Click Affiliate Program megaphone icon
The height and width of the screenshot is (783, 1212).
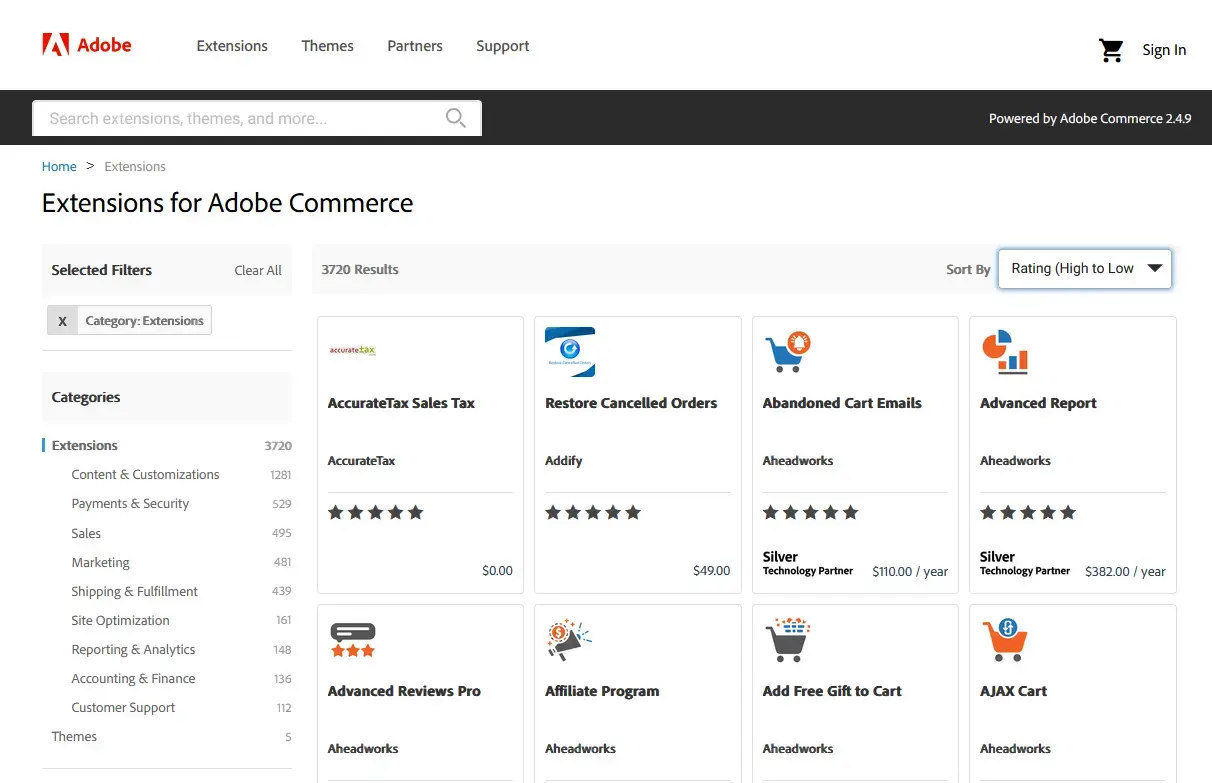[570, 640]
